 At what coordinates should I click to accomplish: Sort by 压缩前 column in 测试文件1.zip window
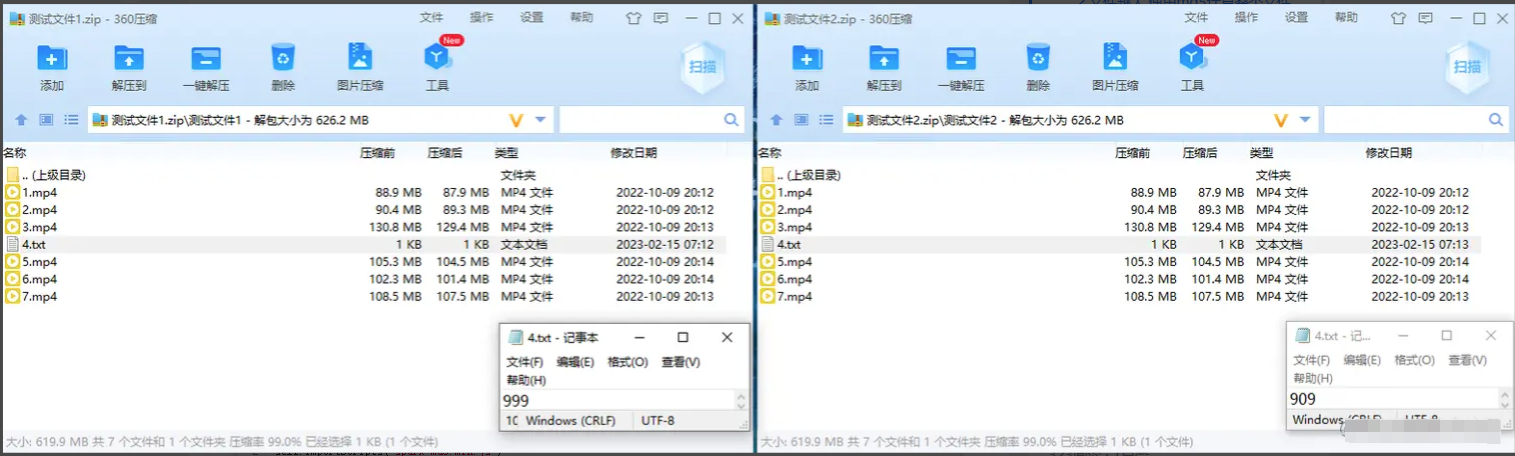tap(377, 153)
